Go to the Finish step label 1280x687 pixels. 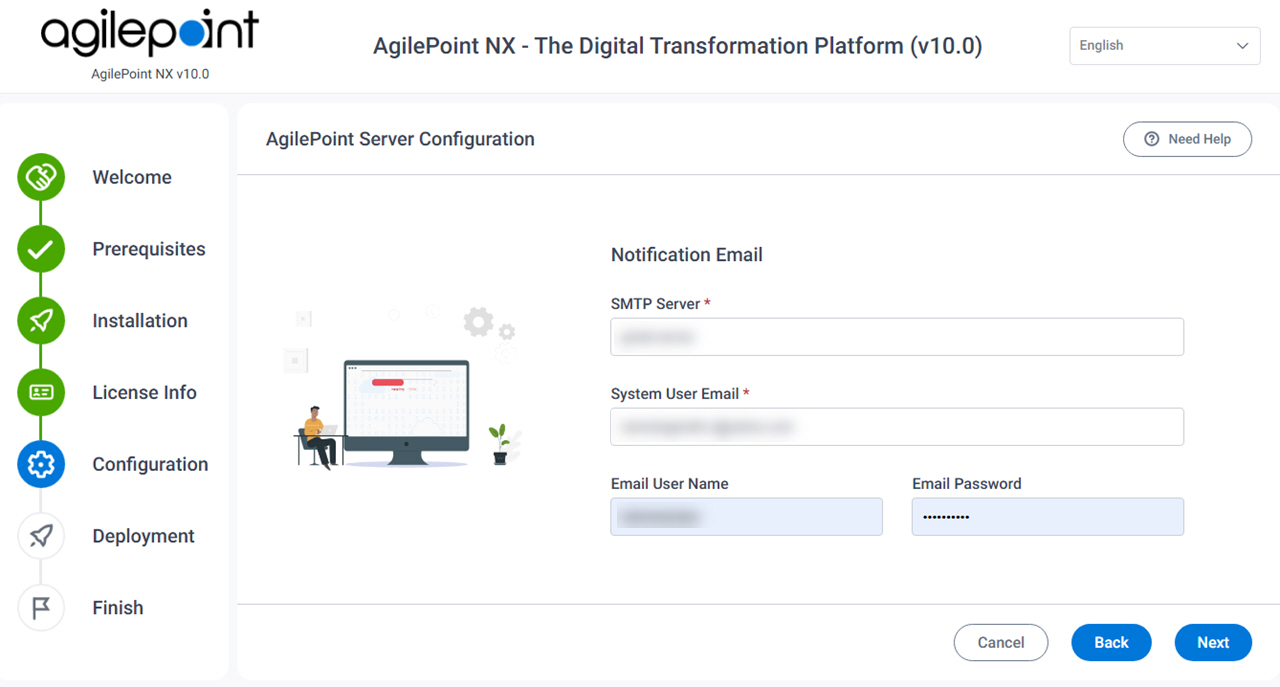pos(118,608)
